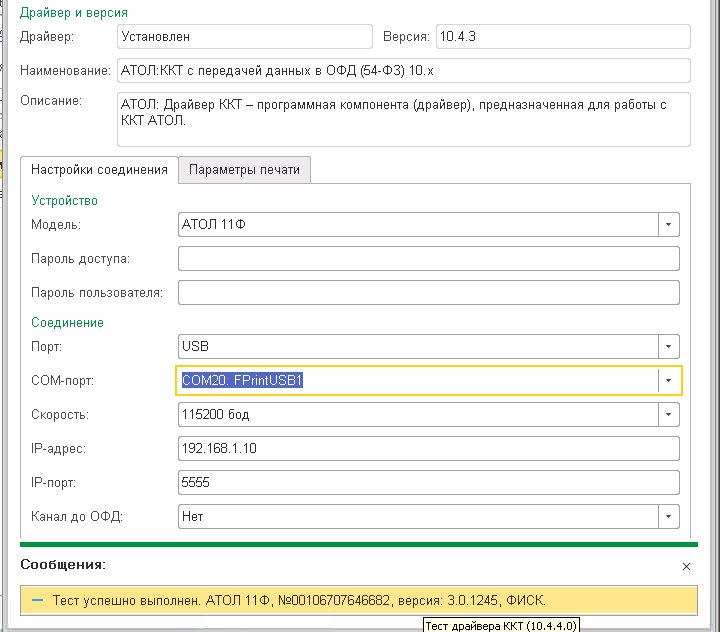Expand the Порт dropdown list

[669, 346]
